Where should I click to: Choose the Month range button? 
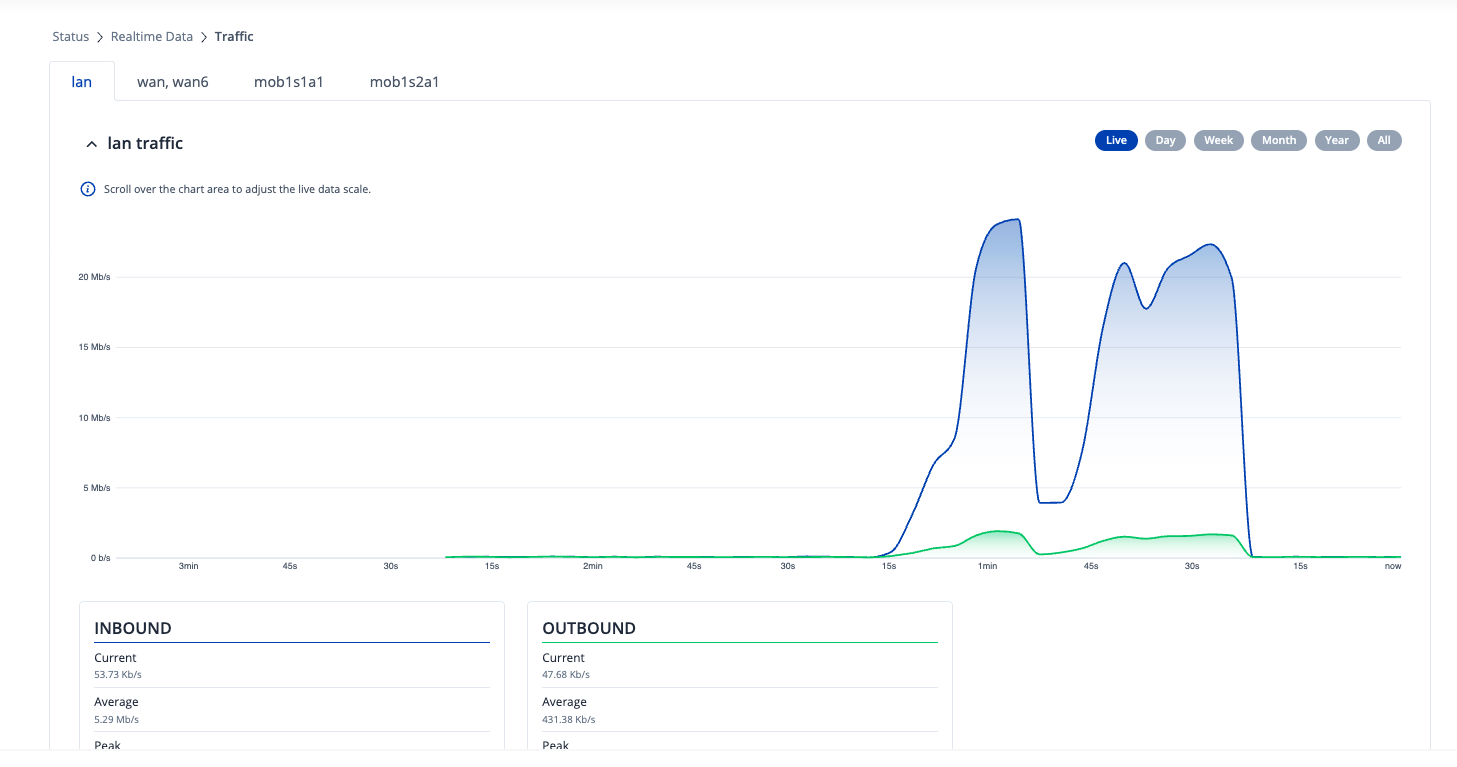(1278, 141)
